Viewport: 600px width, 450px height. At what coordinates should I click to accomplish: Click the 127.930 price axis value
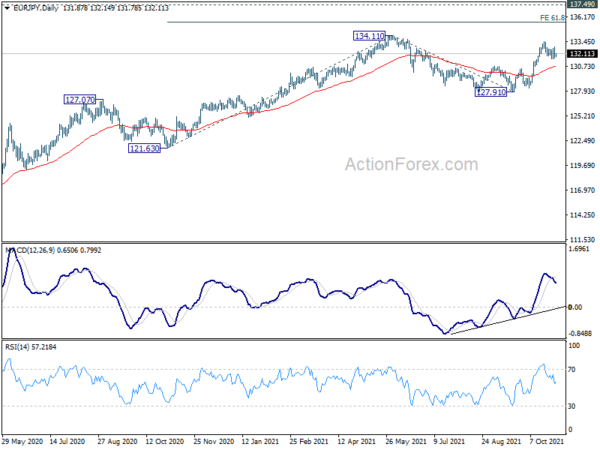point(582,91)
